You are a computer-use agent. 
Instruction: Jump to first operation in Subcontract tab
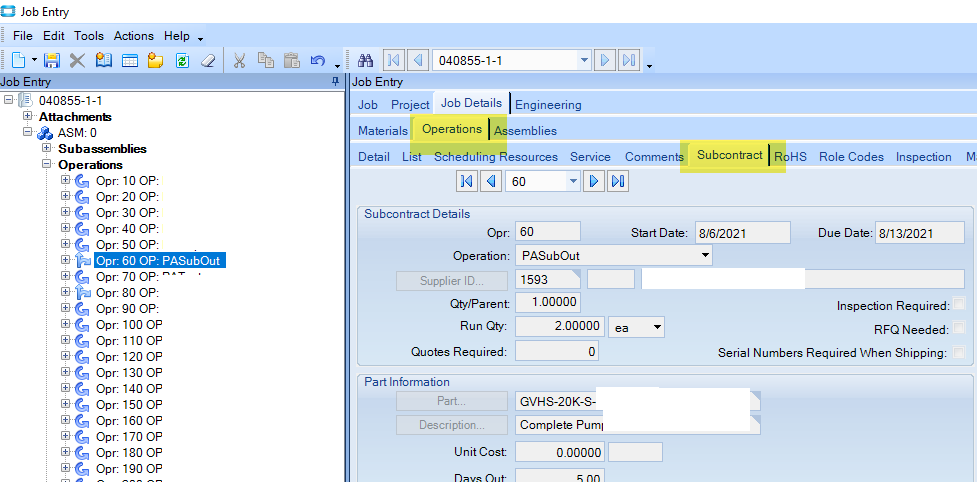(466, 181)
